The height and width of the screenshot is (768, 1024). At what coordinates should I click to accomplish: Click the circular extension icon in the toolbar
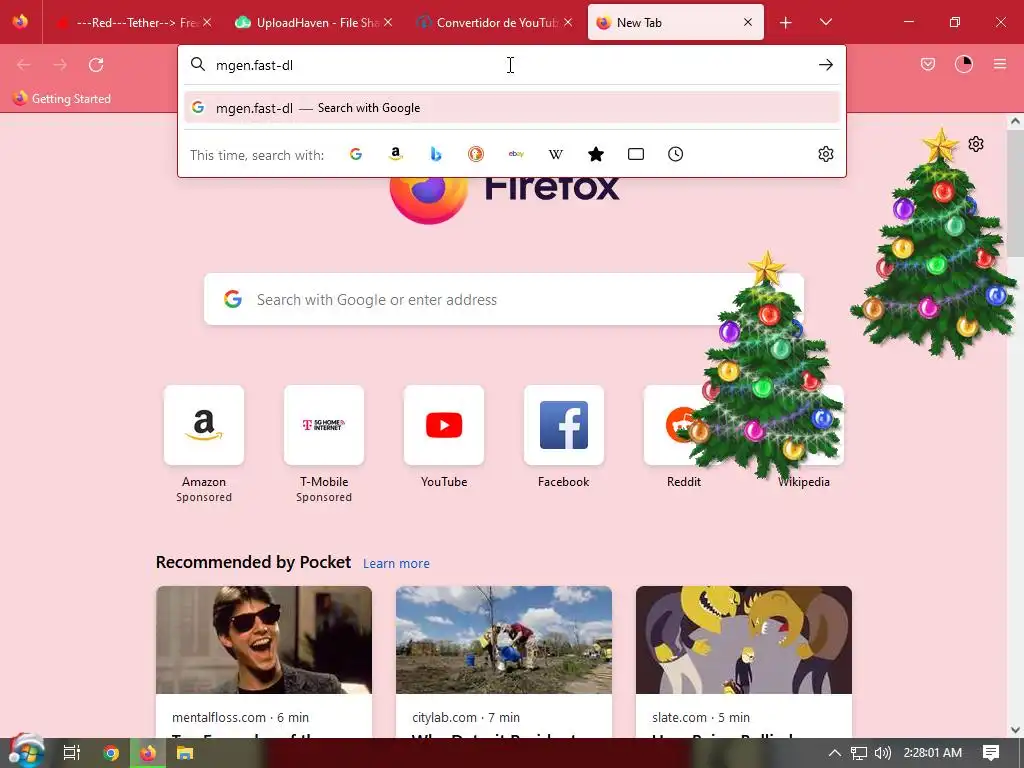(x=963, y=64)
